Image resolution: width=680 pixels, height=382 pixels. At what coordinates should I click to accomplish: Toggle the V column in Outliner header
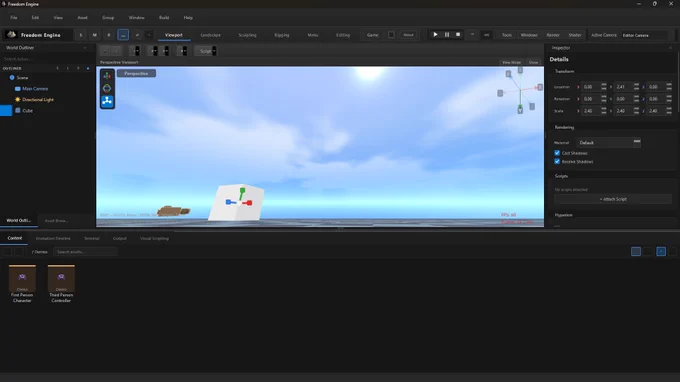point(78,69)
